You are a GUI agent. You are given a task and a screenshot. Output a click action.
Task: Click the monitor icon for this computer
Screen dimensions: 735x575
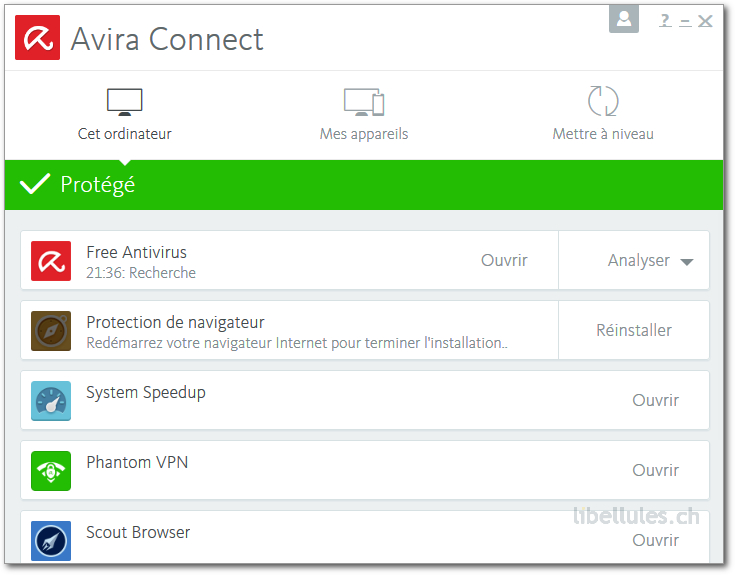[125, 101]
